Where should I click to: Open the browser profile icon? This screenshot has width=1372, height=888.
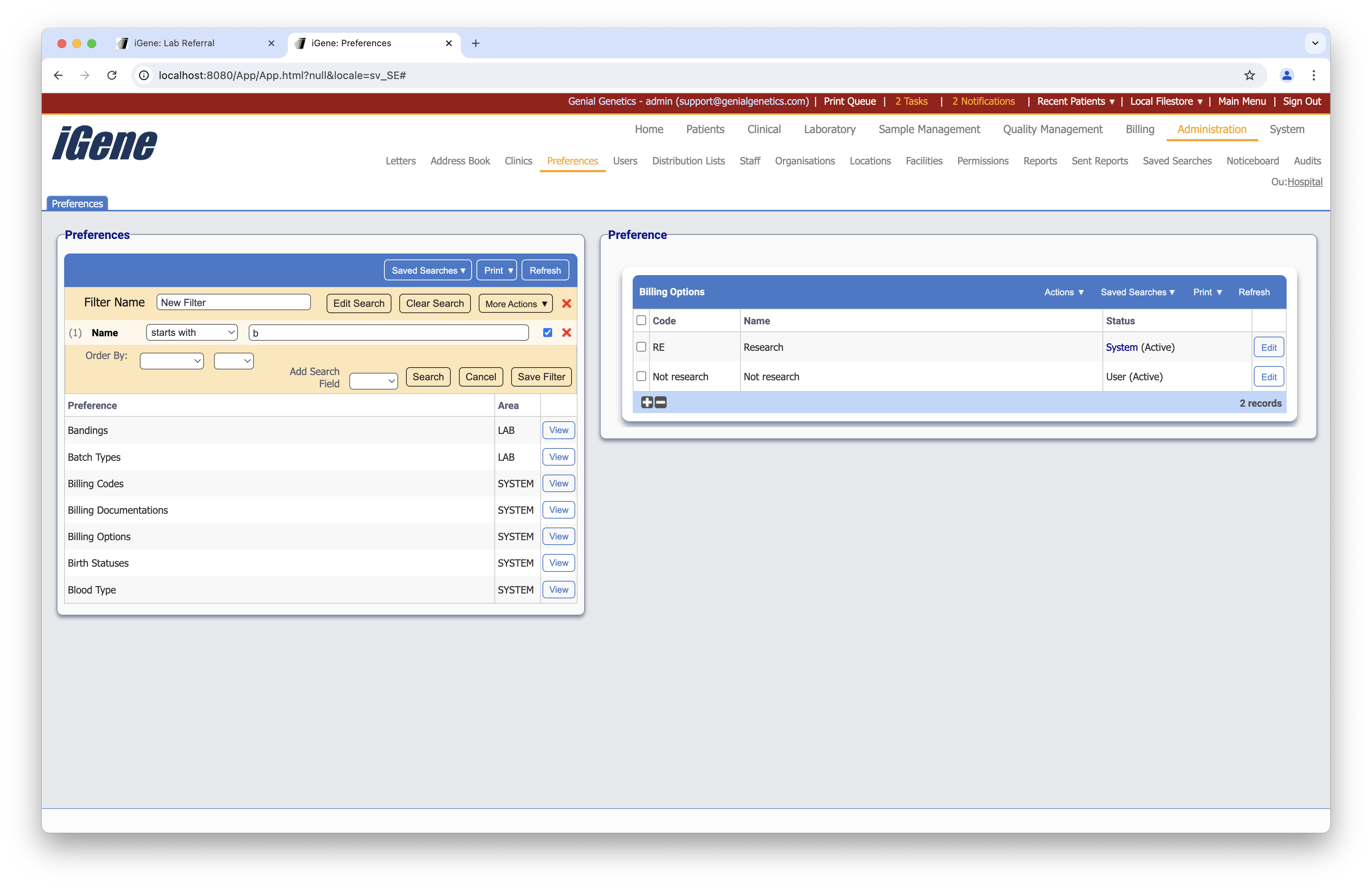[1286, 75]
